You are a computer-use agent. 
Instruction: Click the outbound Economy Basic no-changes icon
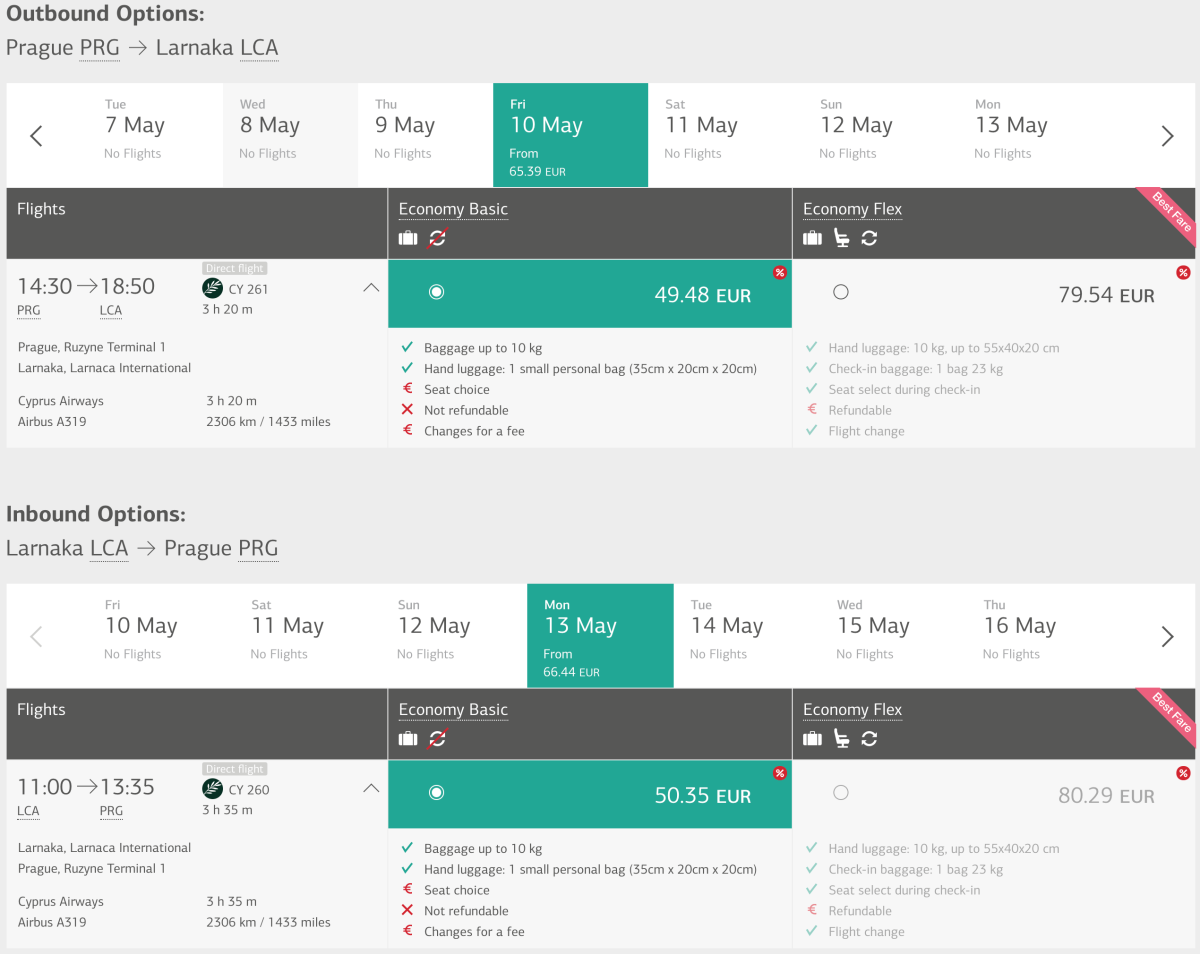click(x=437, y=238)
